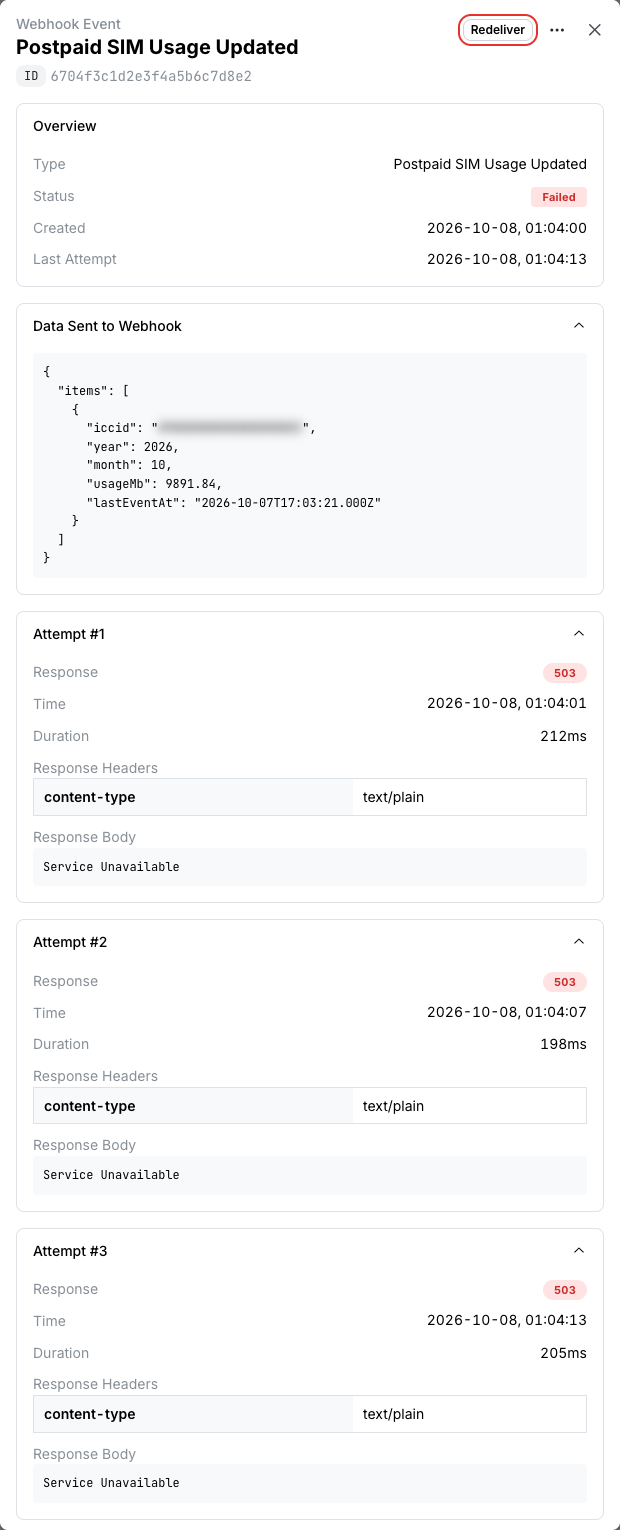Select the event ID 6704f3c1d2e3f4a5b6c7d8e2

click(x=151, y=76)
